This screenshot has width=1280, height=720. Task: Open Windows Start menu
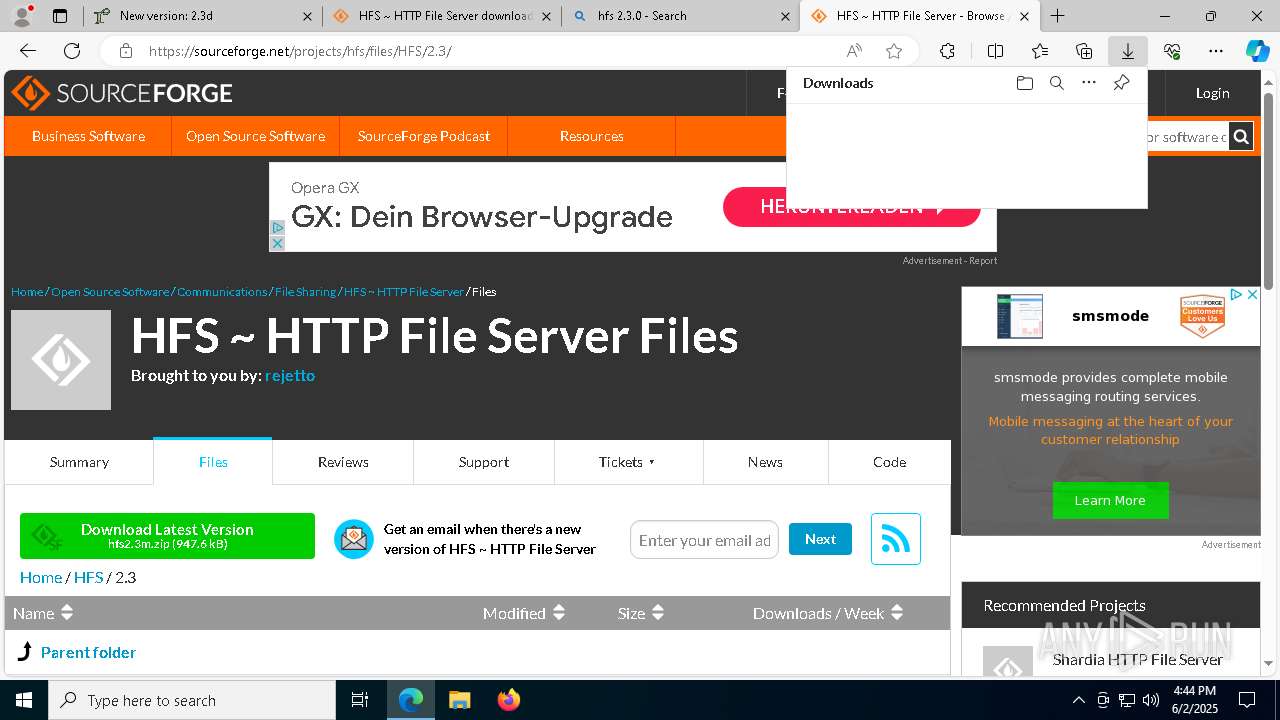[x=24, y=700]
